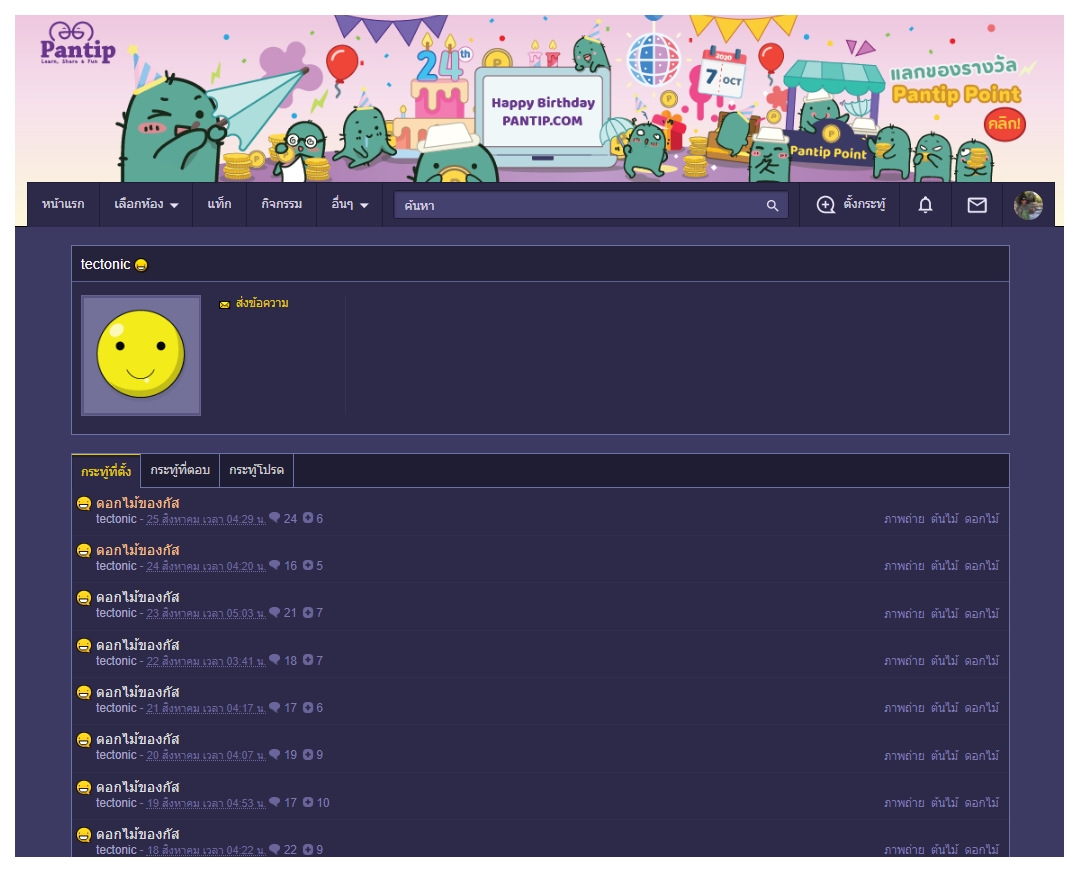1079x872 pixels.
Task: Click comment bubble icon showing 19
Action: (x=275, y=754)
